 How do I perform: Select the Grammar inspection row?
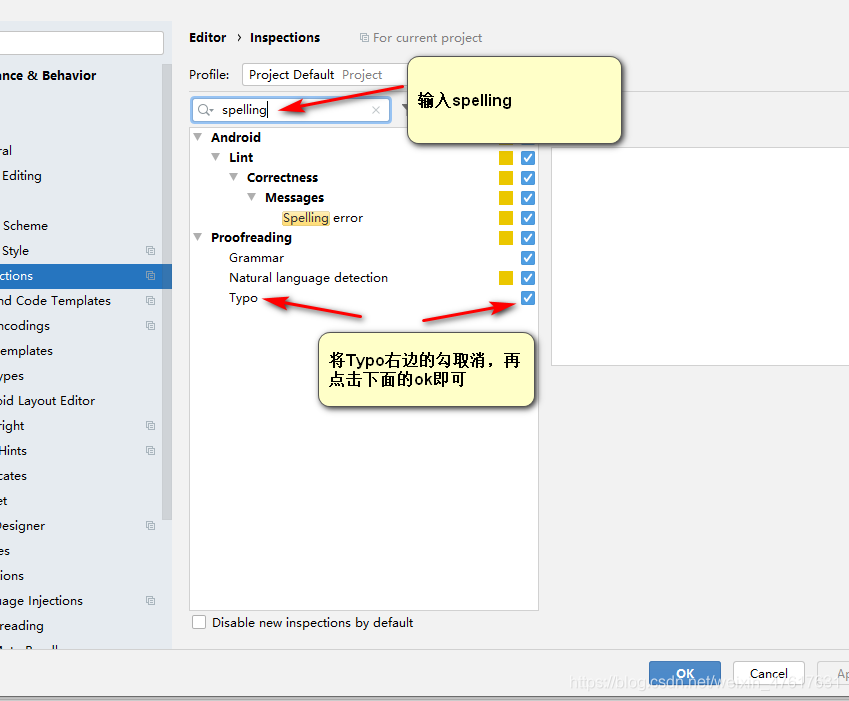coord(363,258)
